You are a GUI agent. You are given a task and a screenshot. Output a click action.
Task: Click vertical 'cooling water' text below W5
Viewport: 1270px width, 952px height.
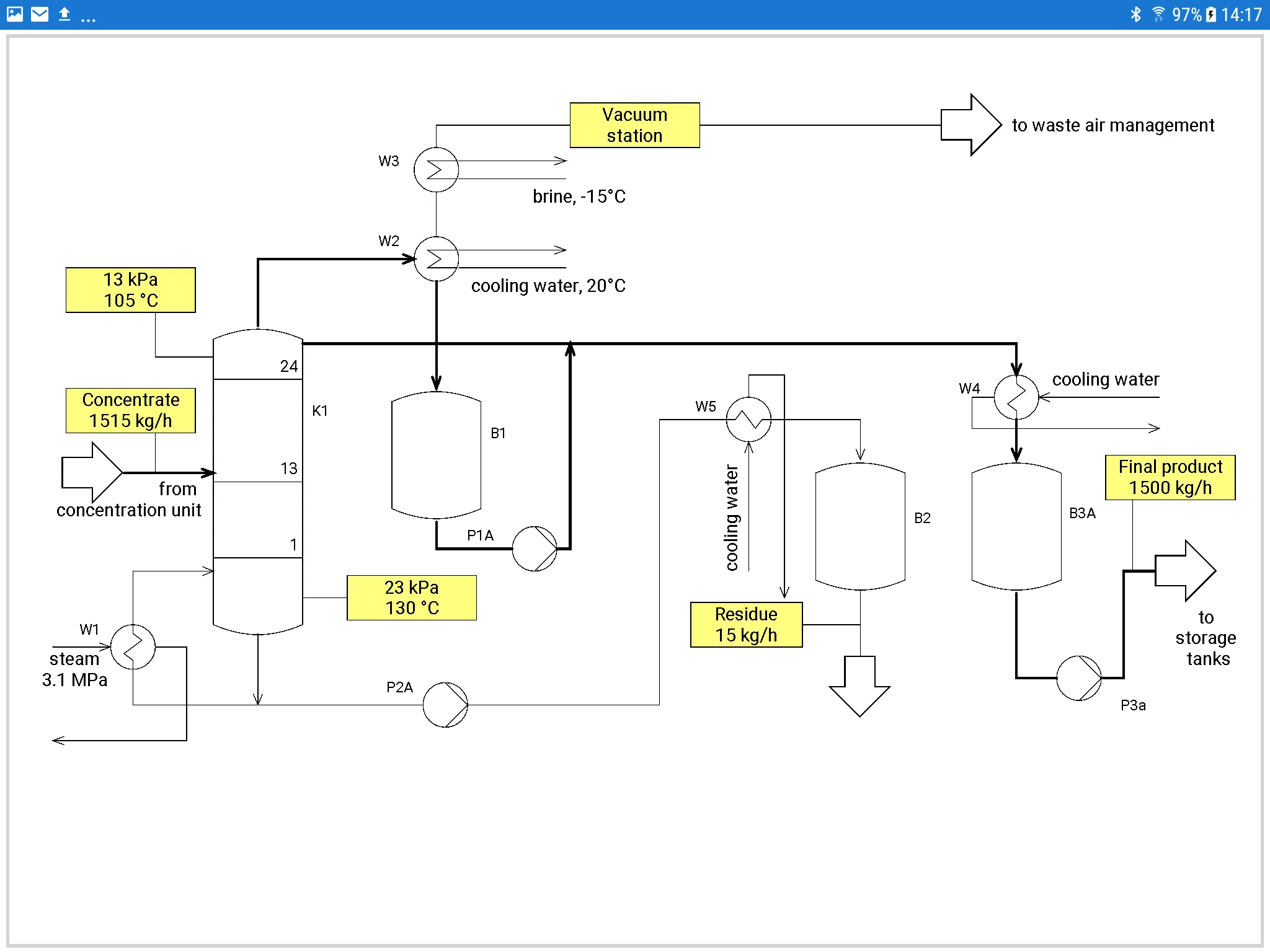(x=732, y=518)
